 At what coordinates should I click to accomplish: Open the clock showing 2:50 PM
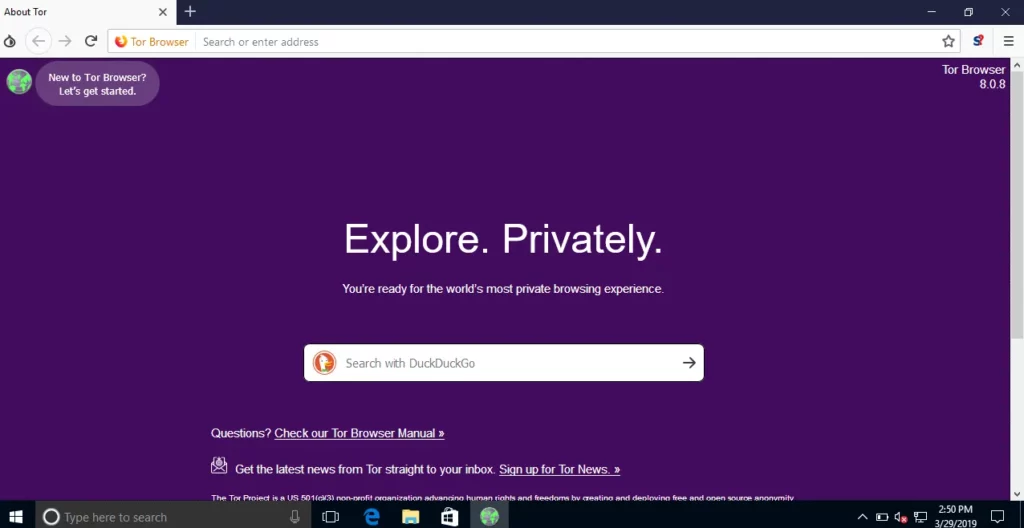(x=955, y=517)
